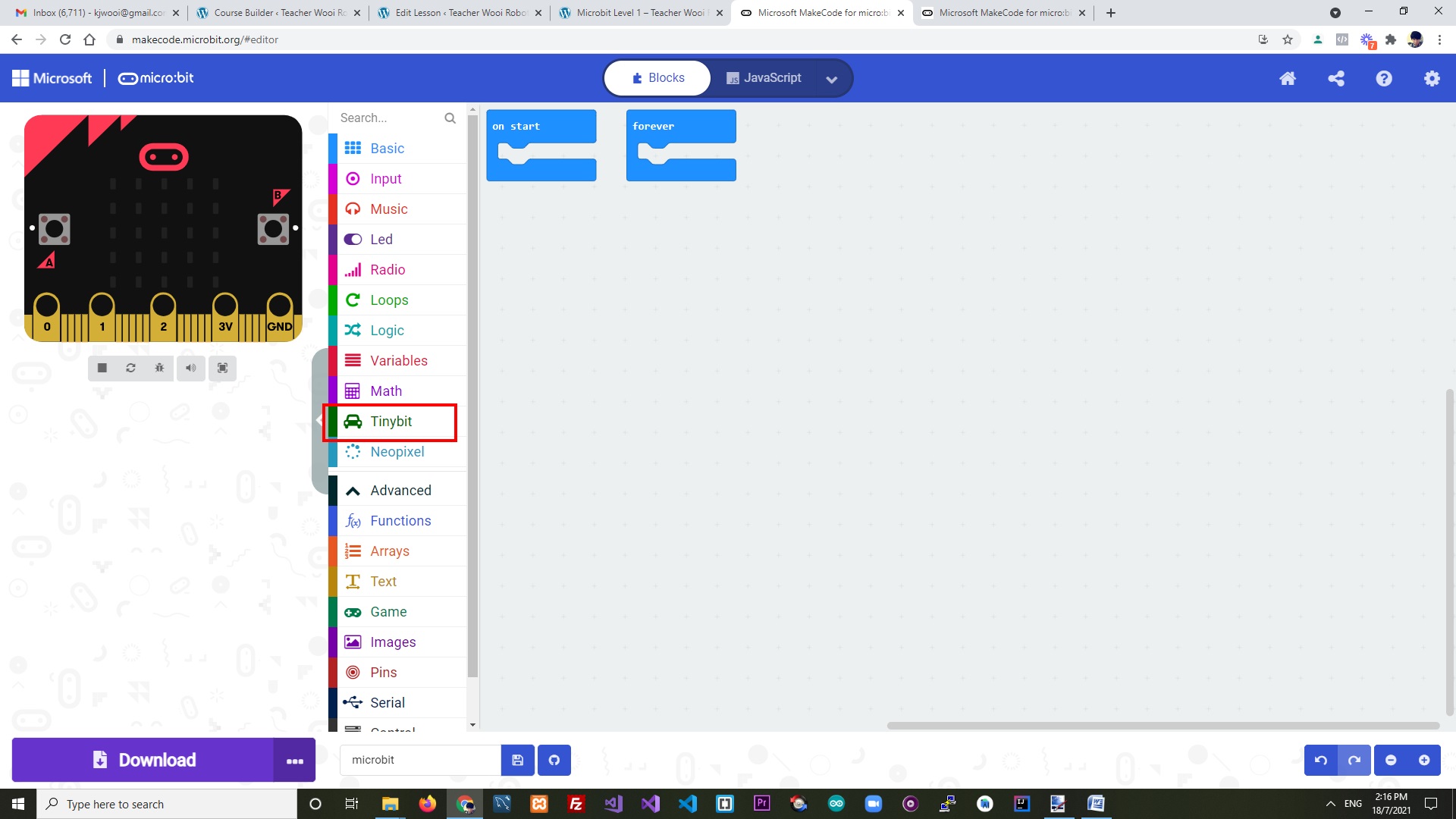Open the Tinybit category in the toolbox
1456x819 pixels.
(x=390, y=421)
